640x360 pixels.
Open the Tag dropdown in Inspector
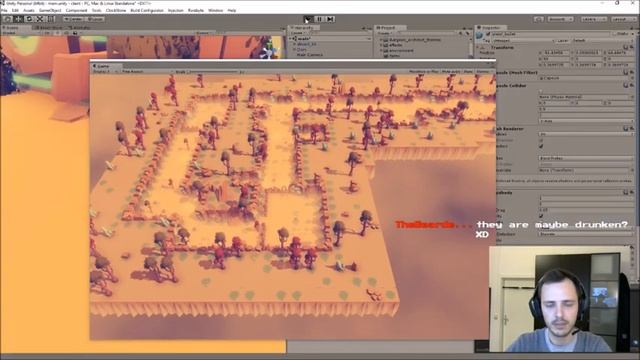[524, 41]
